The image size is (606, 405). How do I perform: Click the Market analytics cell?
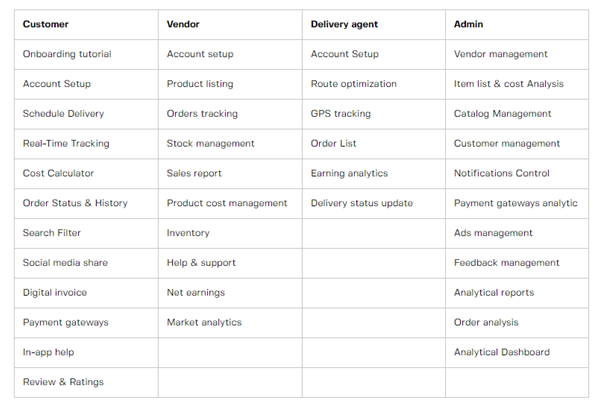click(204, 323)
